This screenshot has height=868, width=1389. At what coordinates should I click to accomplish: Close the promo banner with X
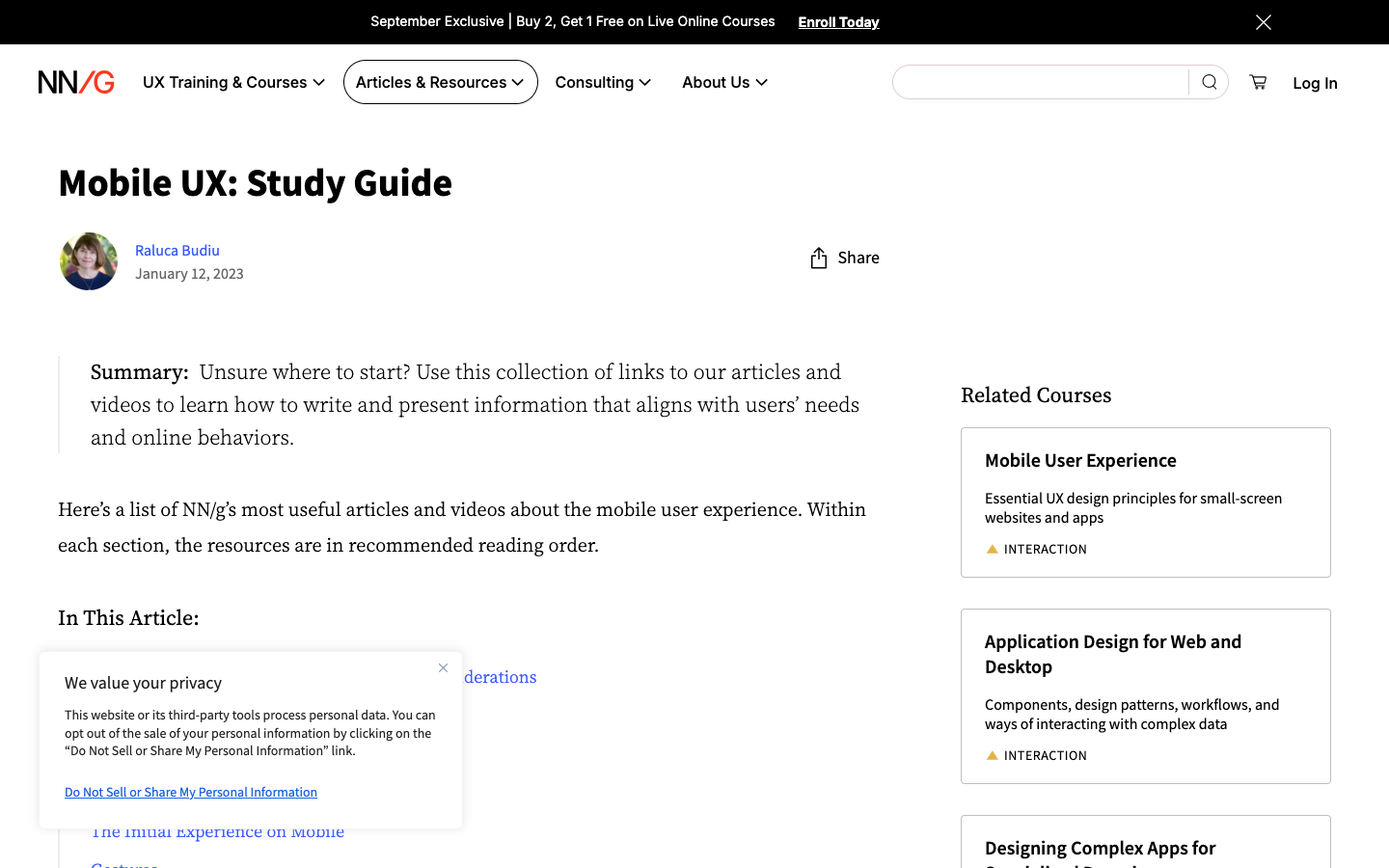coord(1264,22)
